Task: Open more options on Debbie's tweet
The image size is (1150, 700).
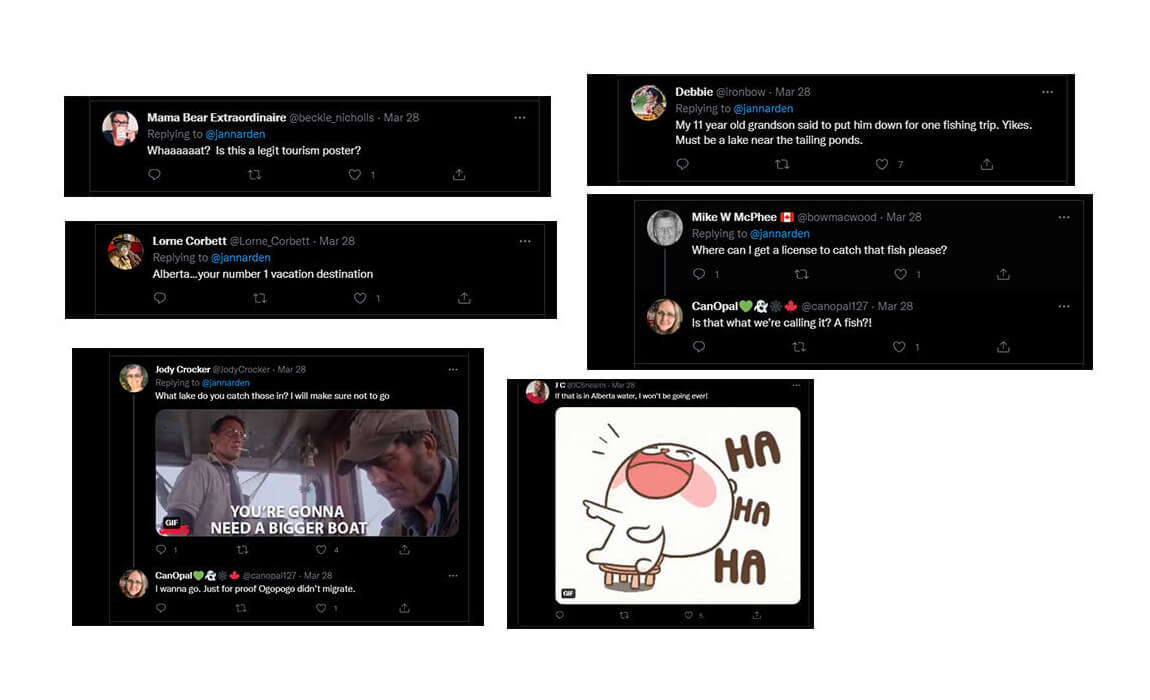Action: click(1047, 92)
